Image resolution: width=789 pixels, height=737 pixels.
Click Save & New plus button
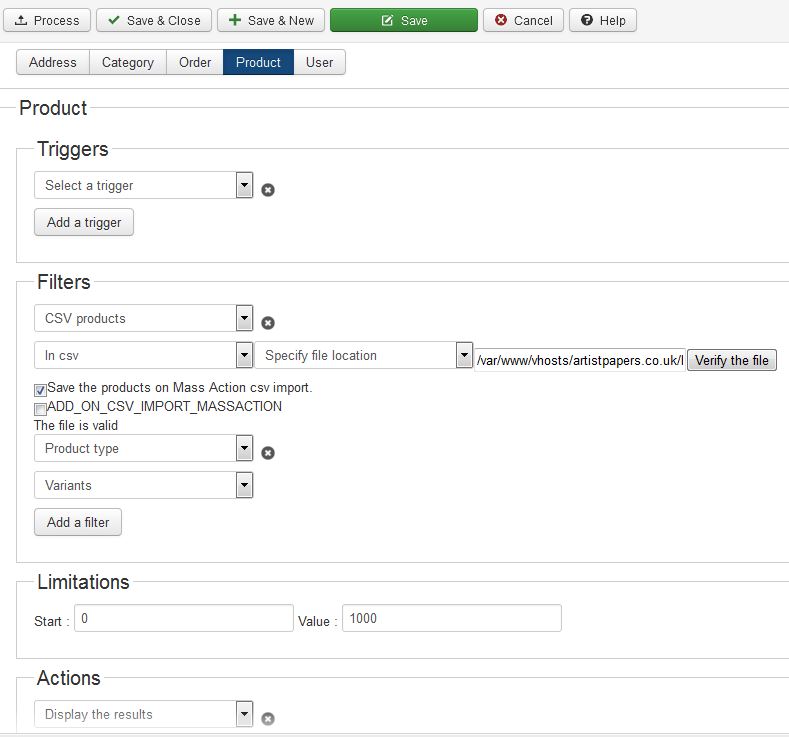point(271,21)
